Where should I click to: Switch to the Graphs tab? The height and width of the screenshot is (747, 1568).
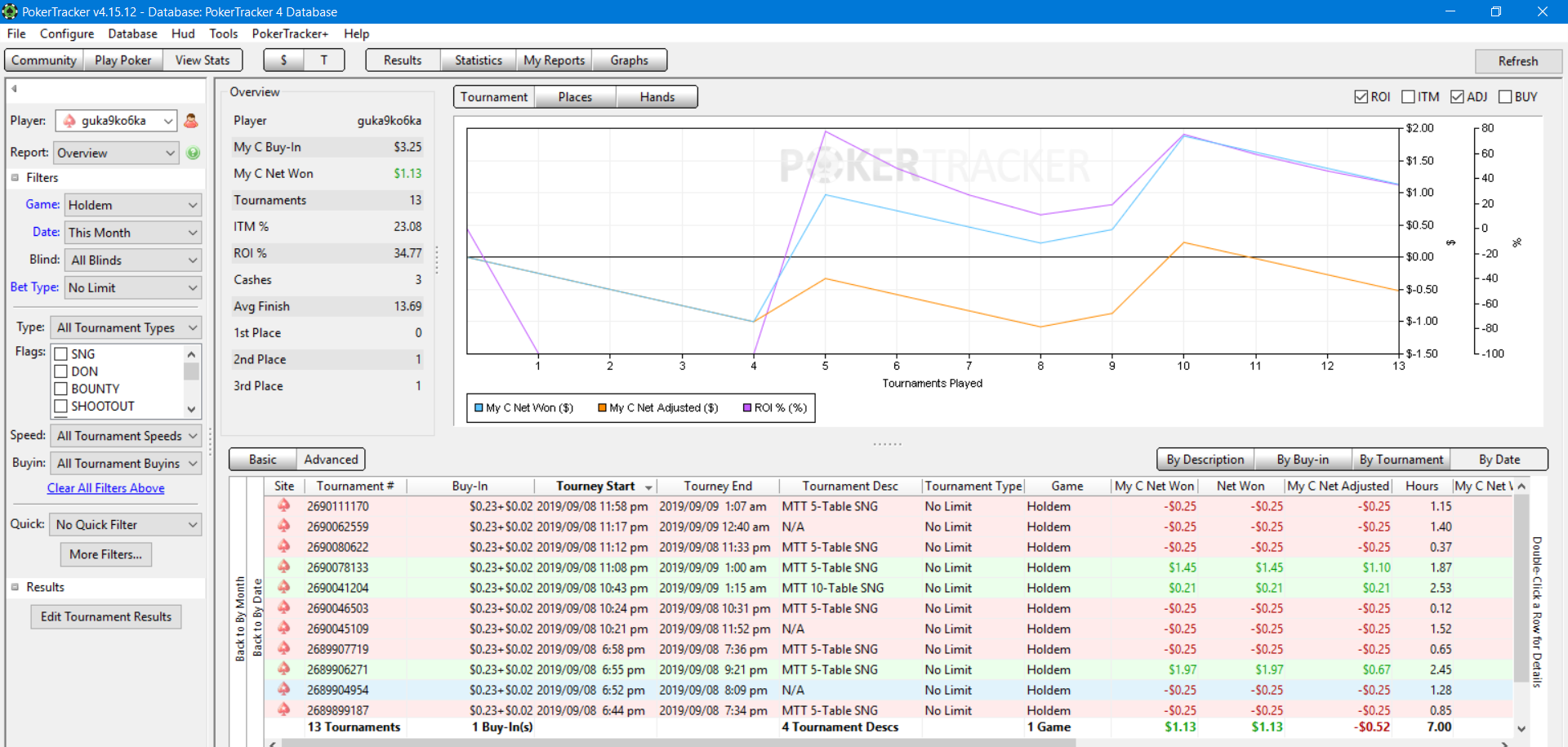click(629, 60)
